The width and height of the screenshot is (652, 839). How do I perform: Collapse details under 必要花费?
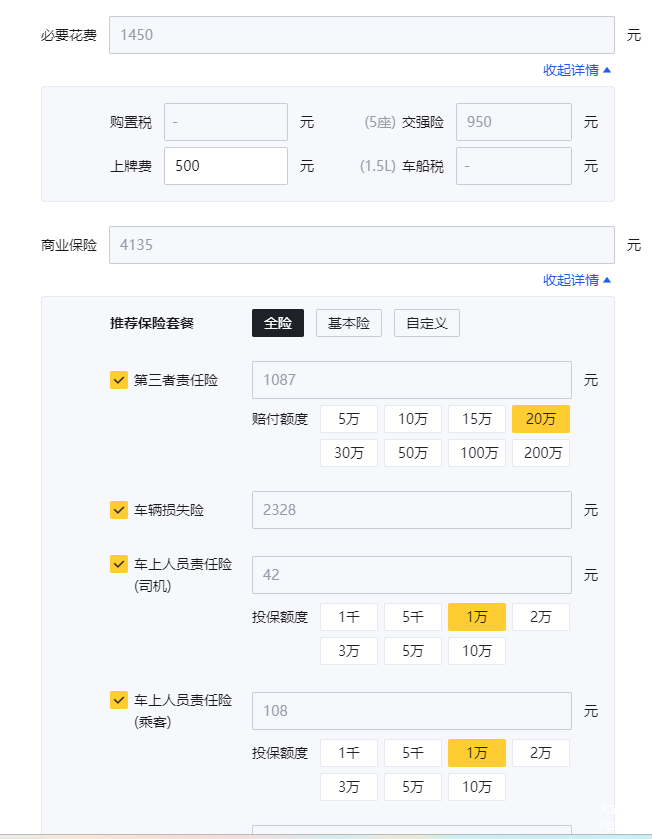pyautogui.click(x=577, y=70)
